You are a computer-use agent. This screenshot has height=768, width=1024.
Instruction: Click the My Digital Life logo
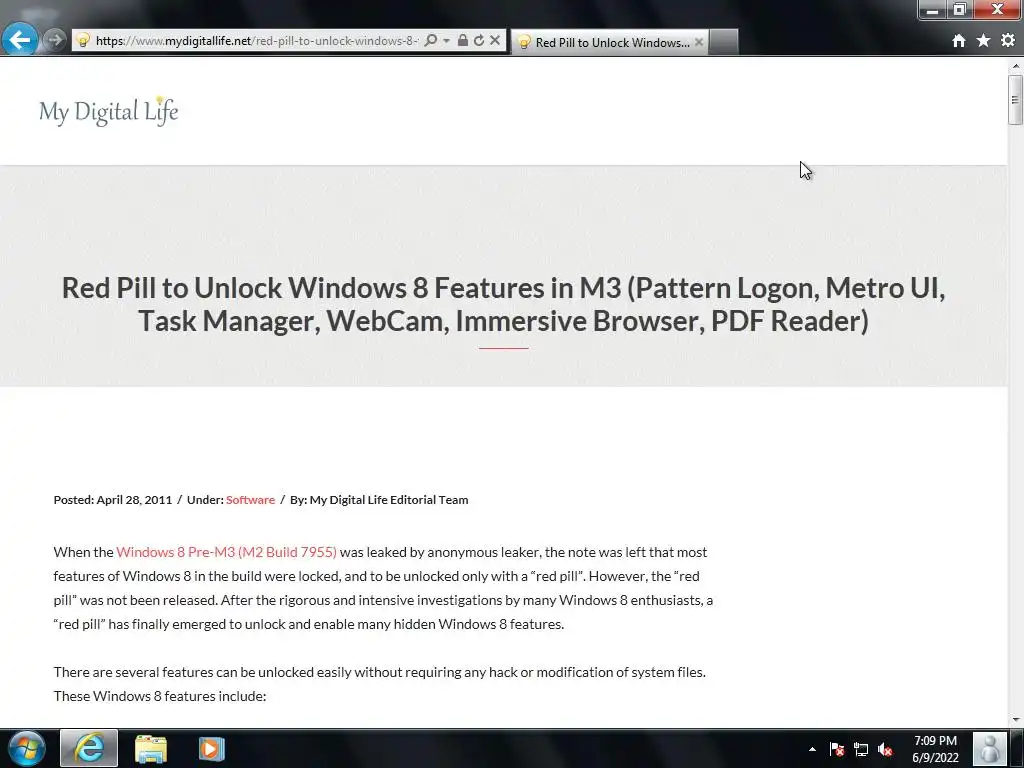pos(108,111)
